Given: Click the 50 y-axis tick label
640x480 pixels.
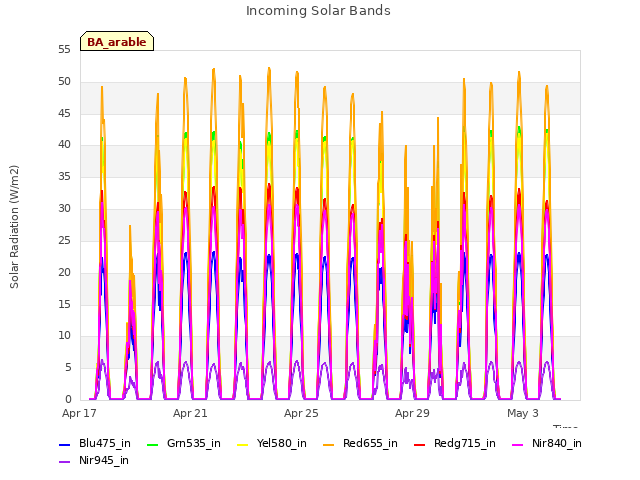Looking at the screenshot, I should coord(64,82).
